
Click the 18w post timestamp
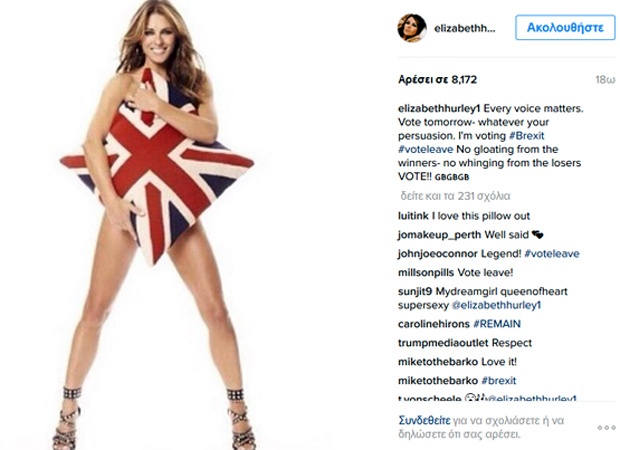point(605,80)
